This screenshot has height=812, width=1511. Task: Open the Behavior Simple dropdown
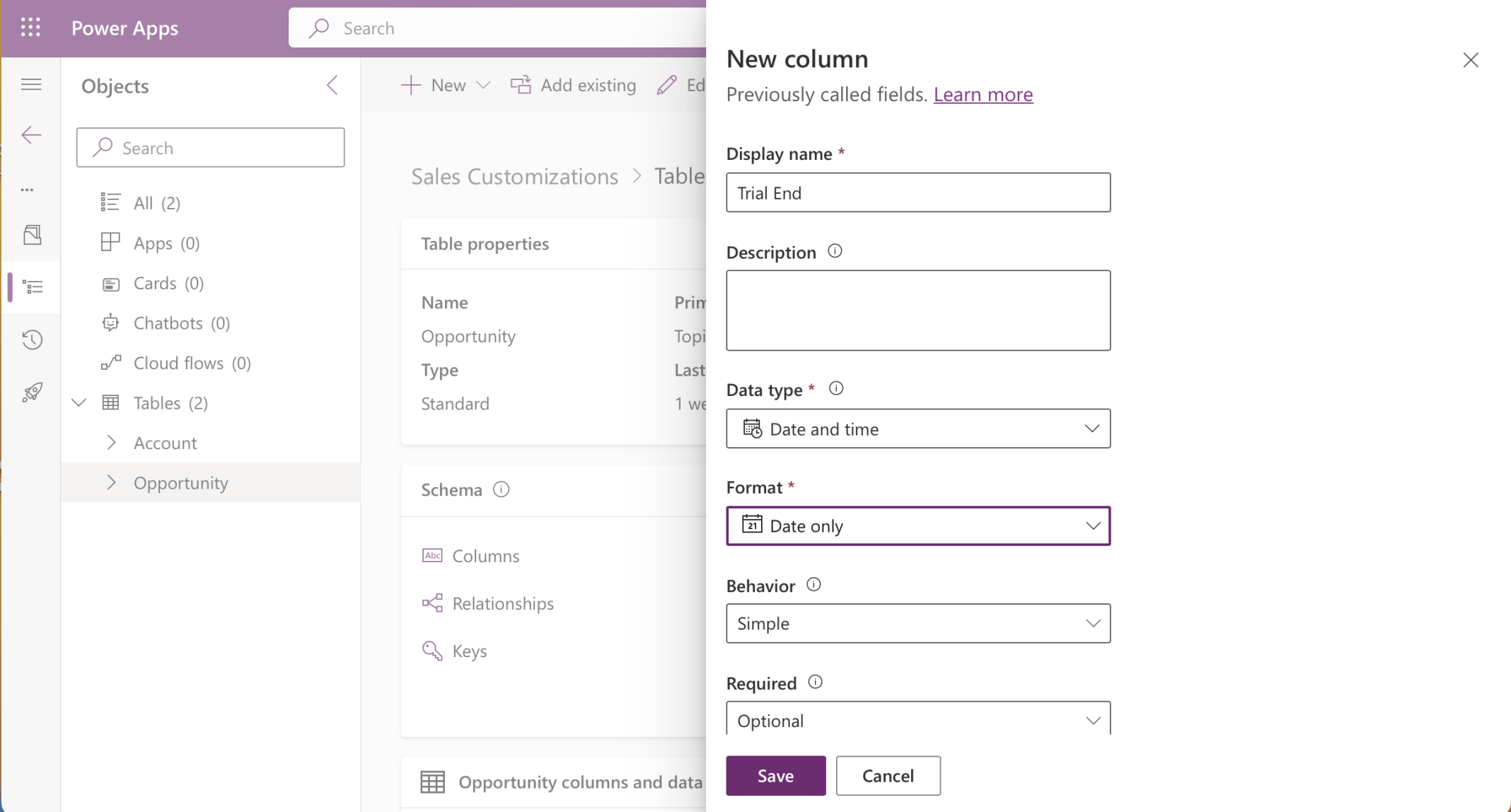(x=917, y=623)
